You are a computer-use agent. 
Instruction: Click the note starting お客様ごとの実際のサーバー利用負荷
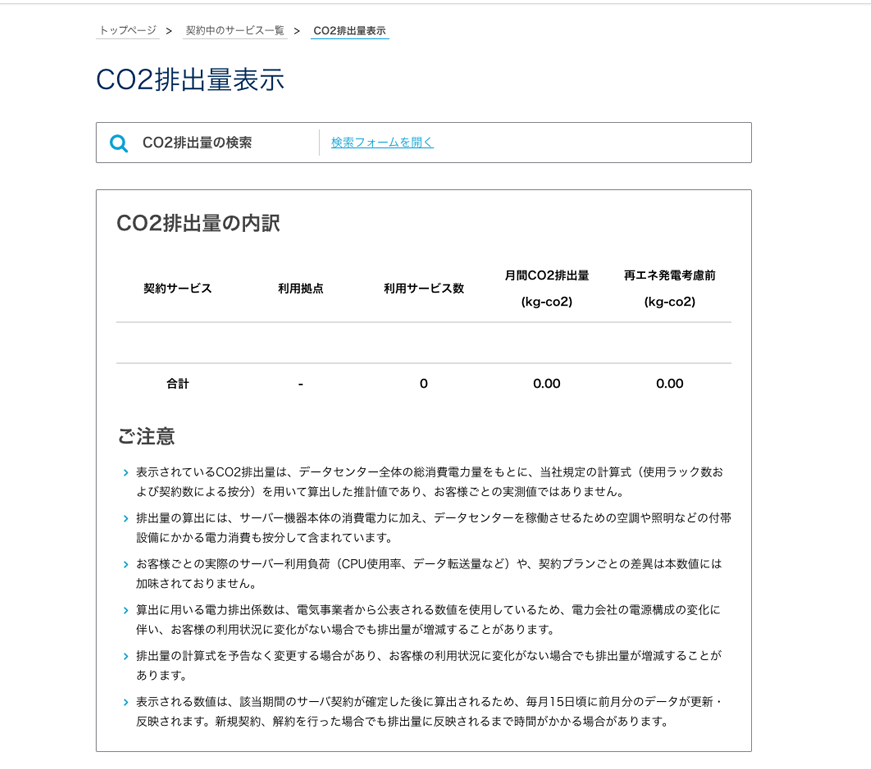tap(429, 573)
